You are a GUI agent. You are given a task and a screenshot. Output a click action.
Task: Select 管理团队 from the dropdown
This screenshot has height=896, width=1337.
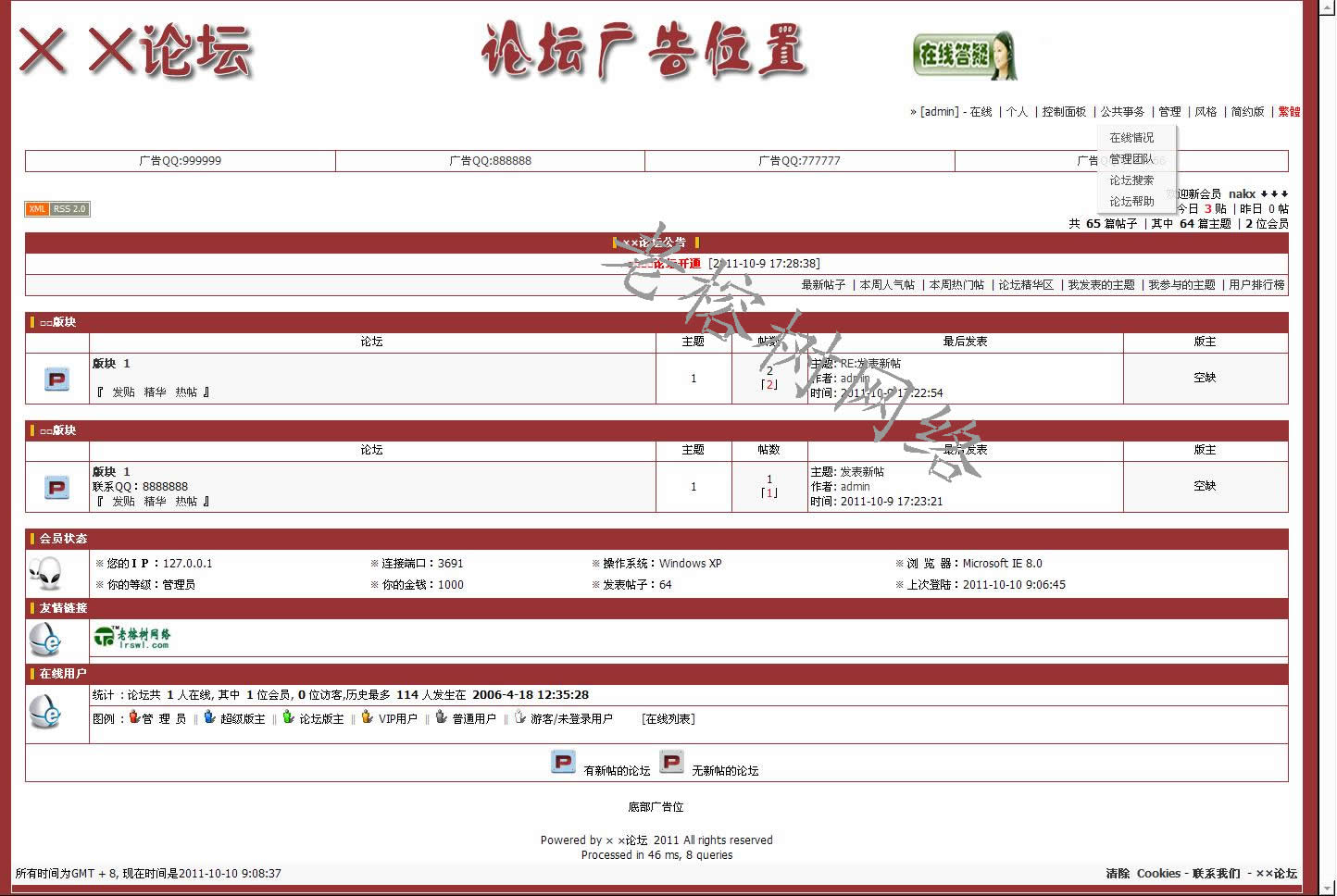(x=1131, y=159)
